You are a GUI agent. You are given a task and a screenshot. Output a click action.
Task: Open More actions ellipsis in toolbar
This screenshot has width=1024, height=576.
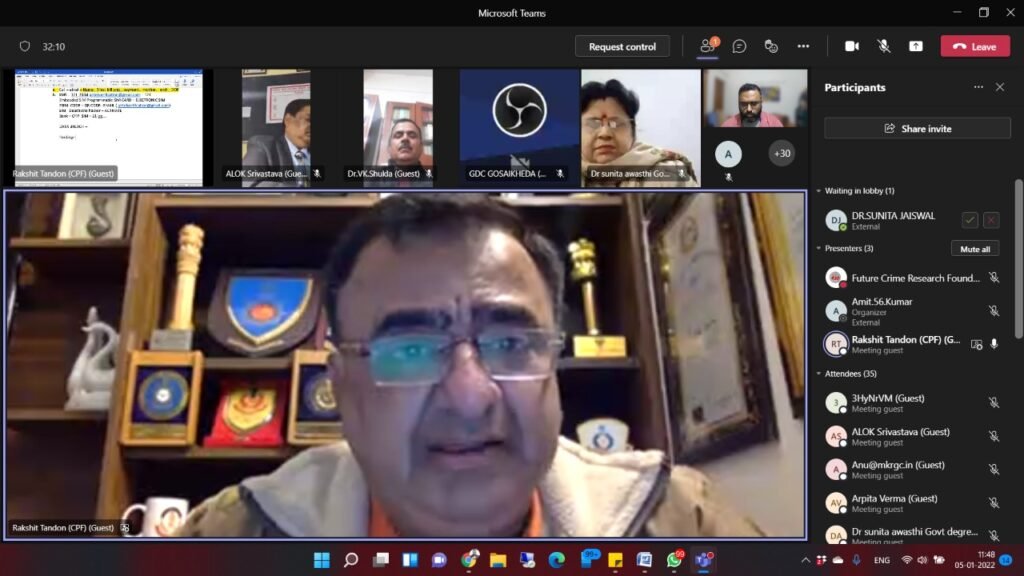coord(803,46)
